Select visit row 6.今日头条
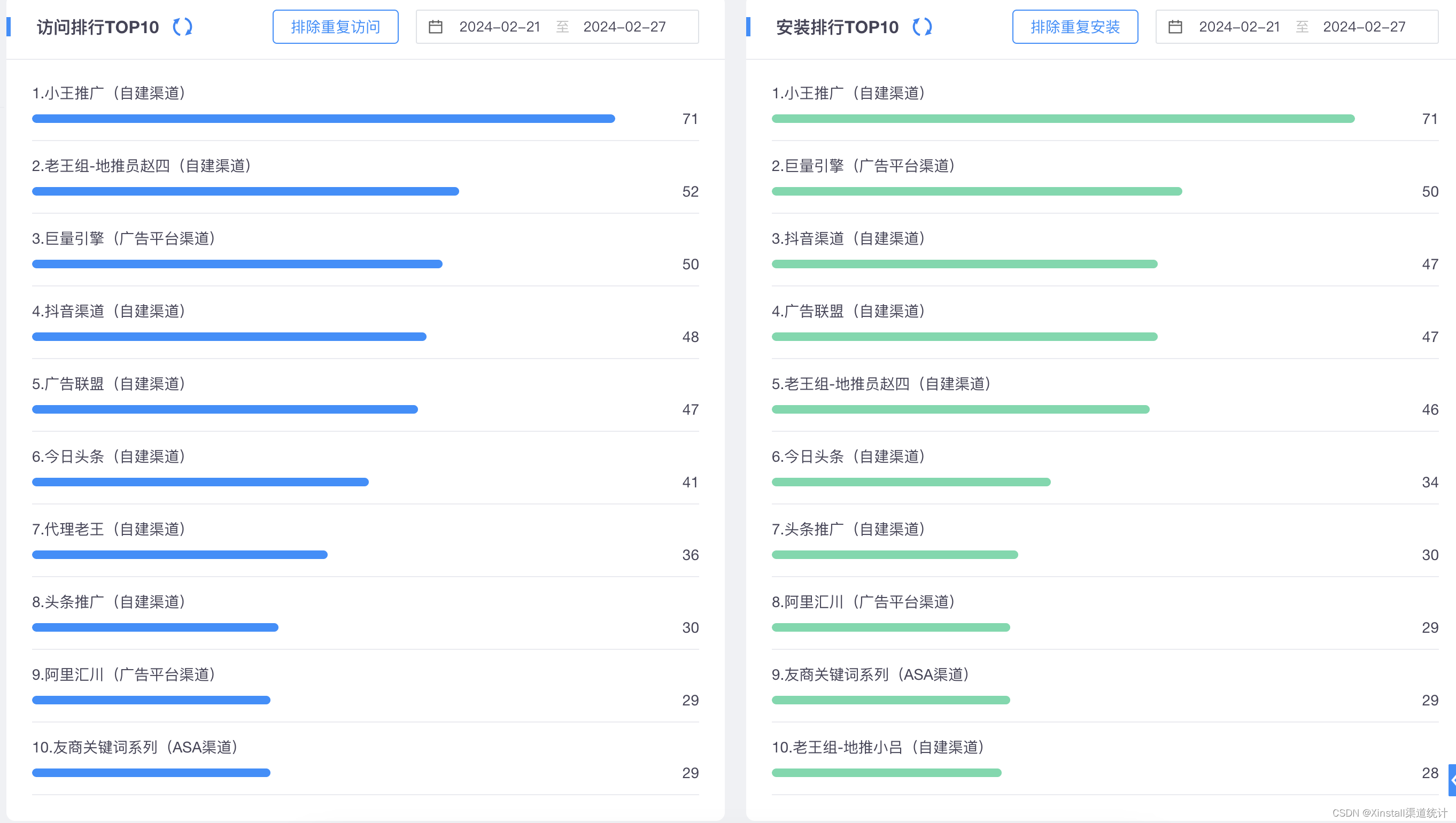1456x823 pixels. point(365,468)
